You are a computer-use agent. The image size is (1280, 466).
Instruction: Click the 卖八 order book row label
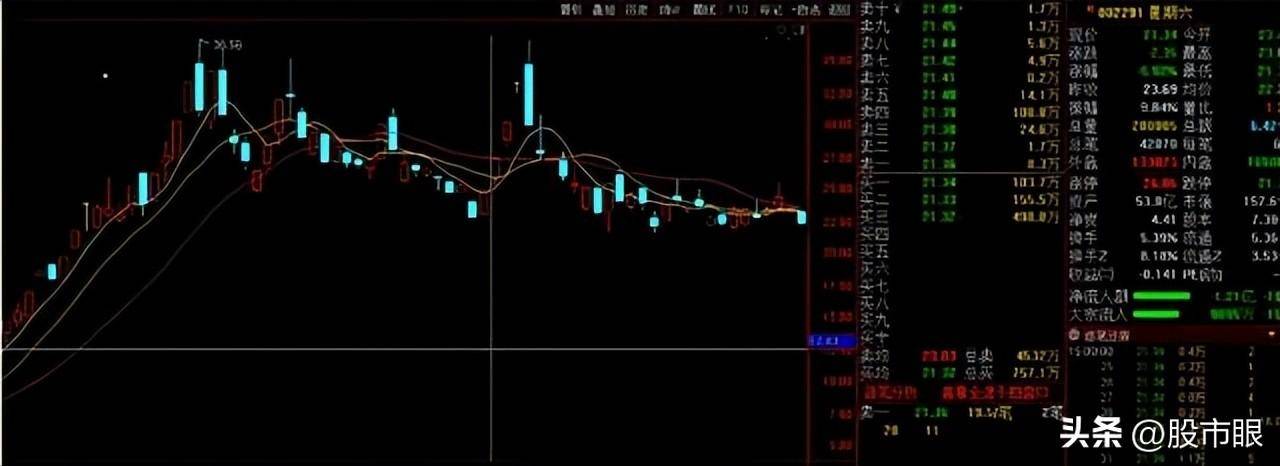pos(876,44)
